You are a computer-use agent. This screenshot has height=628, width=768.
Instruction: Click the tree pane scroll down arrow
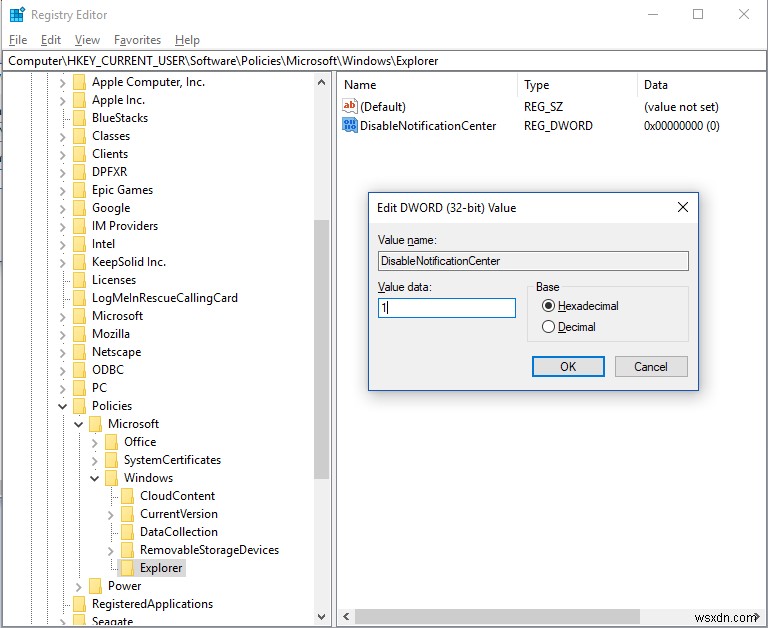321,617
